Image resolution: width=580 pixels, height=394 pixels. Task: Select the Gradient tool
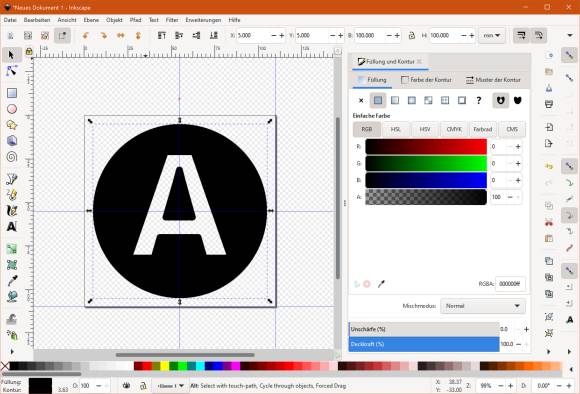pyautogui.click(x=12, y=249)
